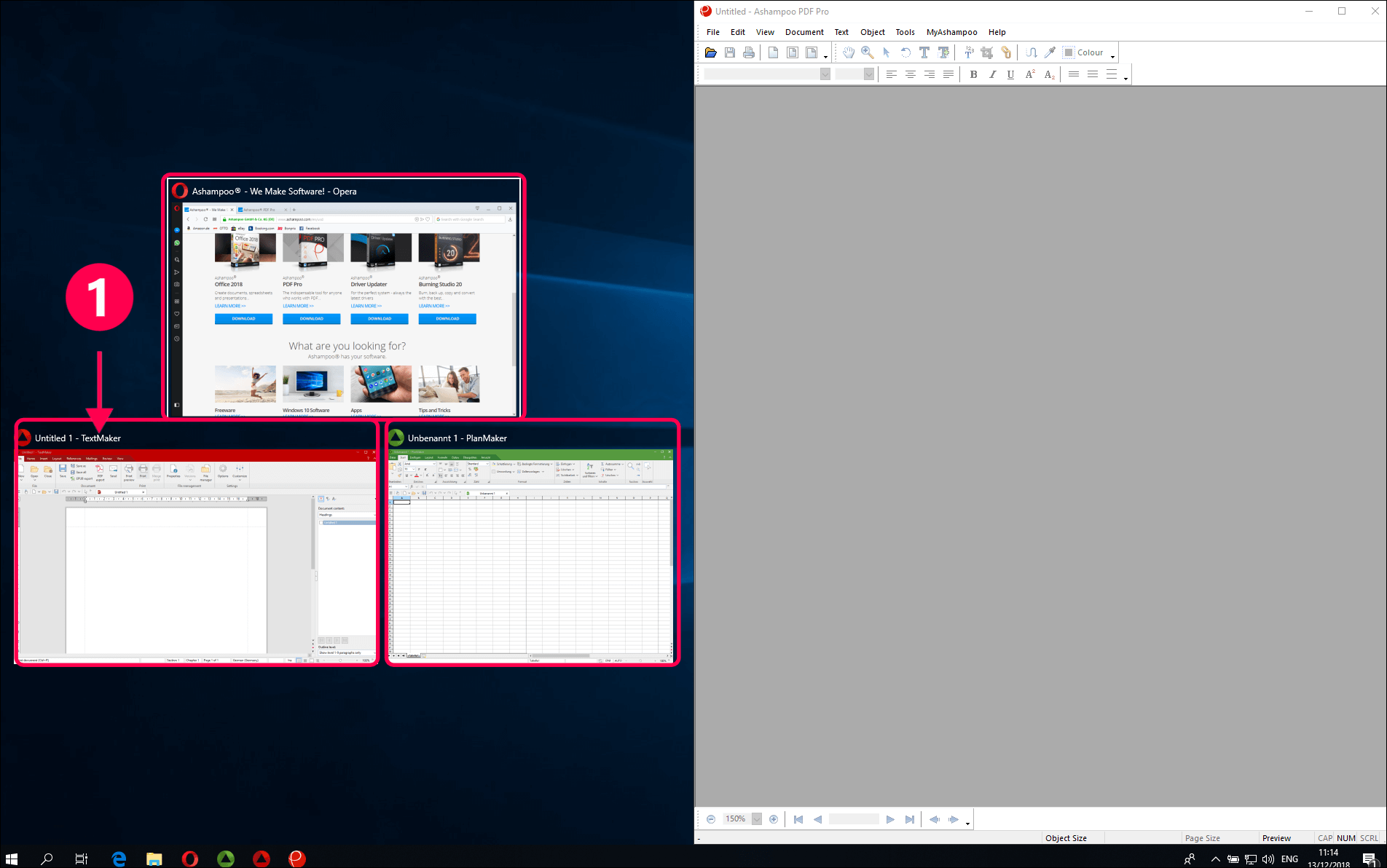Select the Crop tool
This screenshot has width=1387, height=868.
pos(987,52)
